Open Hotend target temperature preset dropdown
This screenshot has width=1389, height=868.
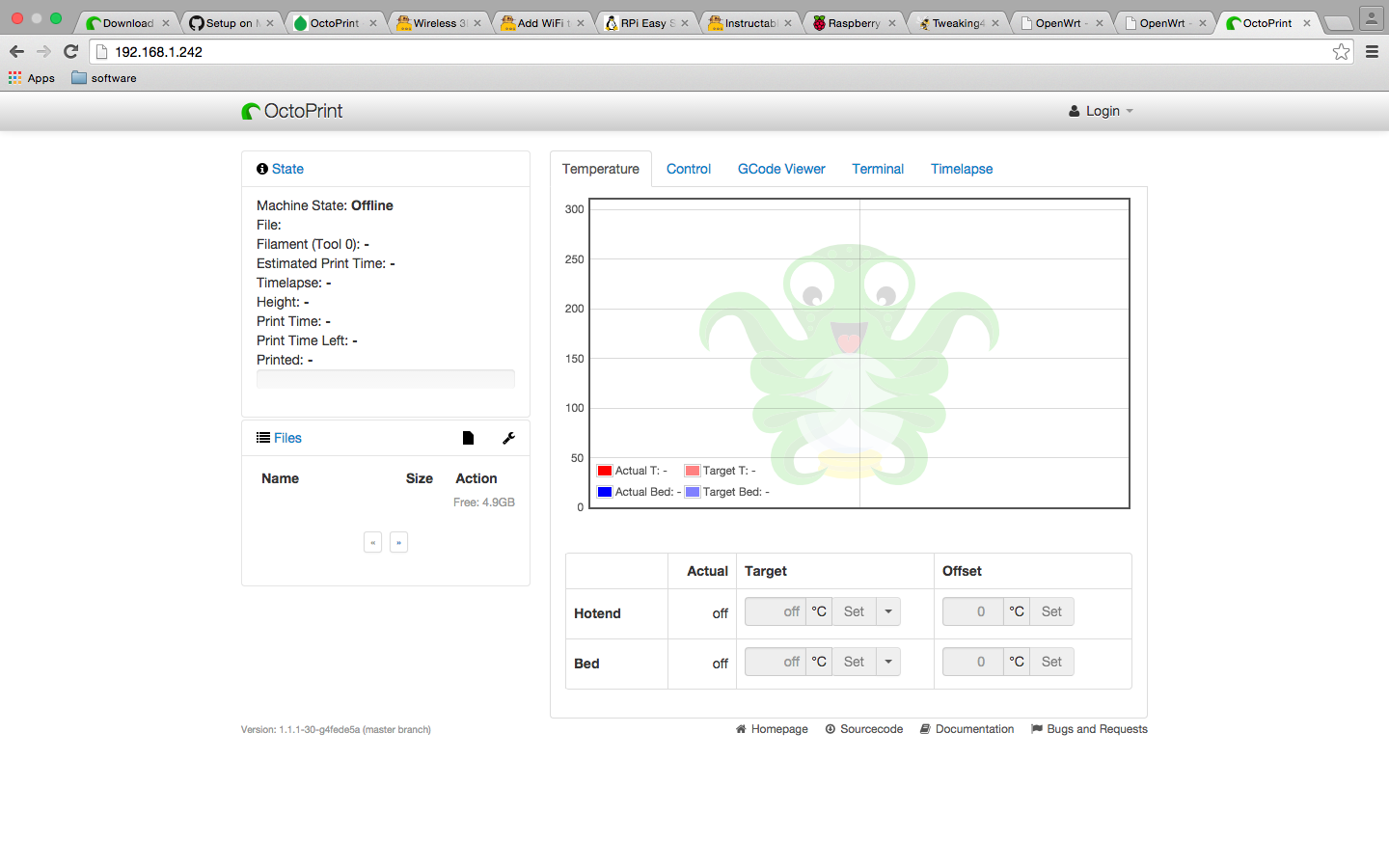(x=888, y=611)
